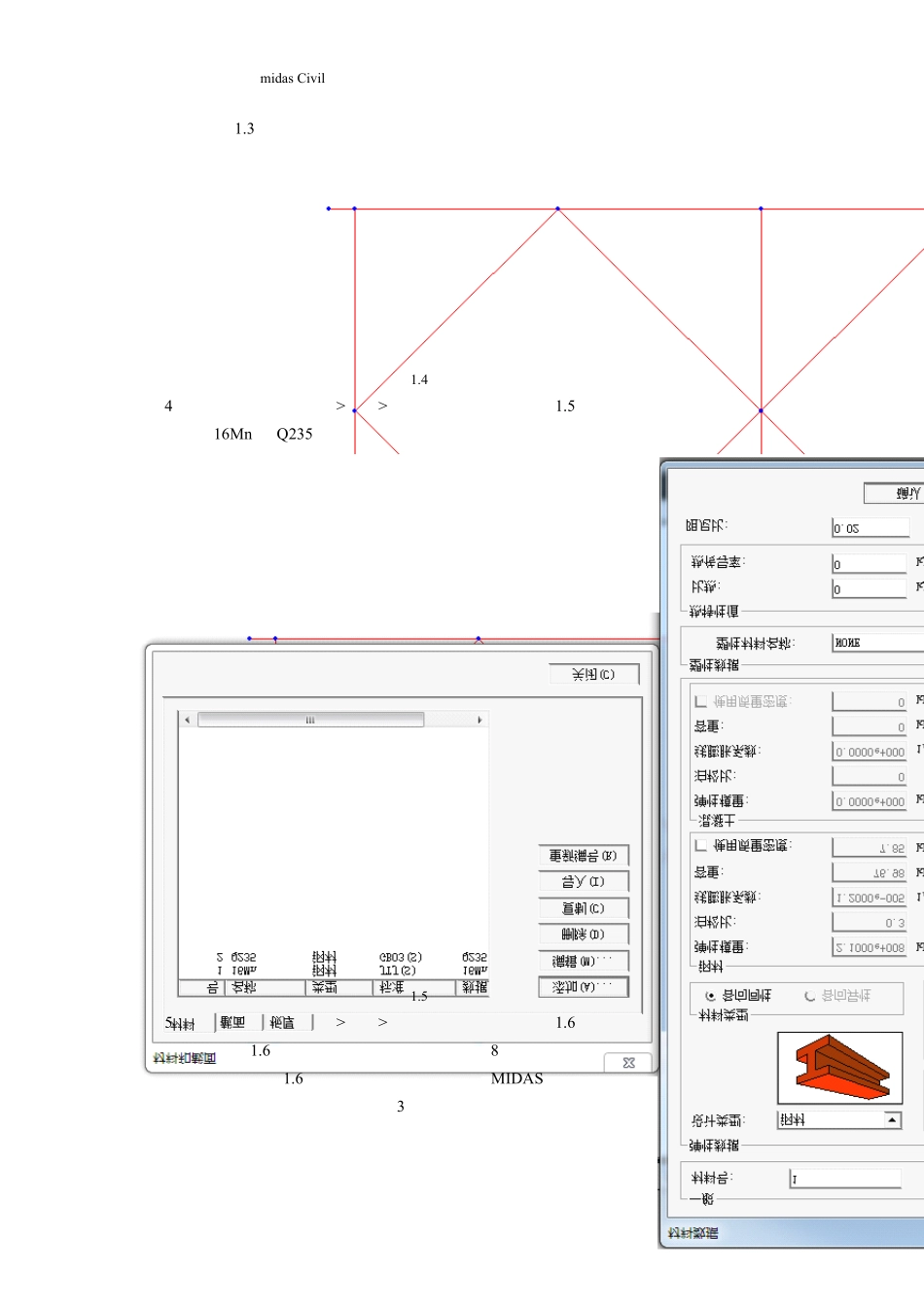924x1307 pixels.
Task: Click the 重新编号(R) renumber button
Action: point(584,856)
